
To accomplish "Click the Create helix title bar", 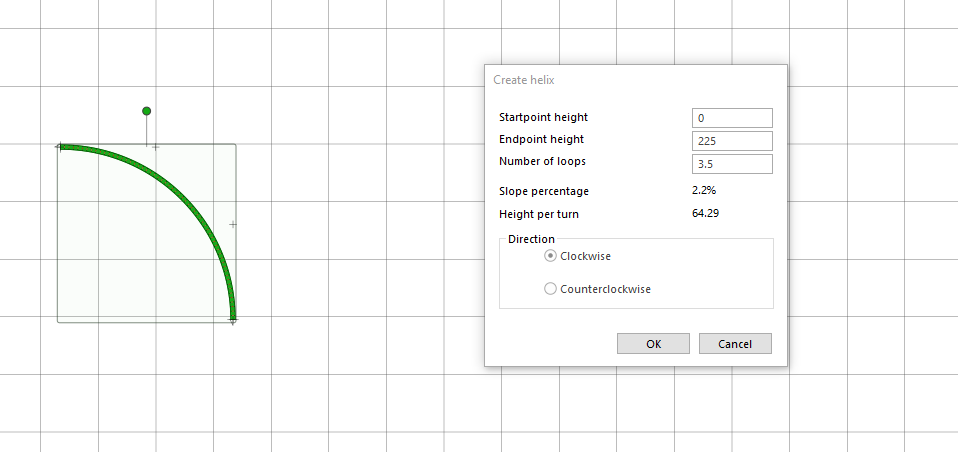I will 635,80.
